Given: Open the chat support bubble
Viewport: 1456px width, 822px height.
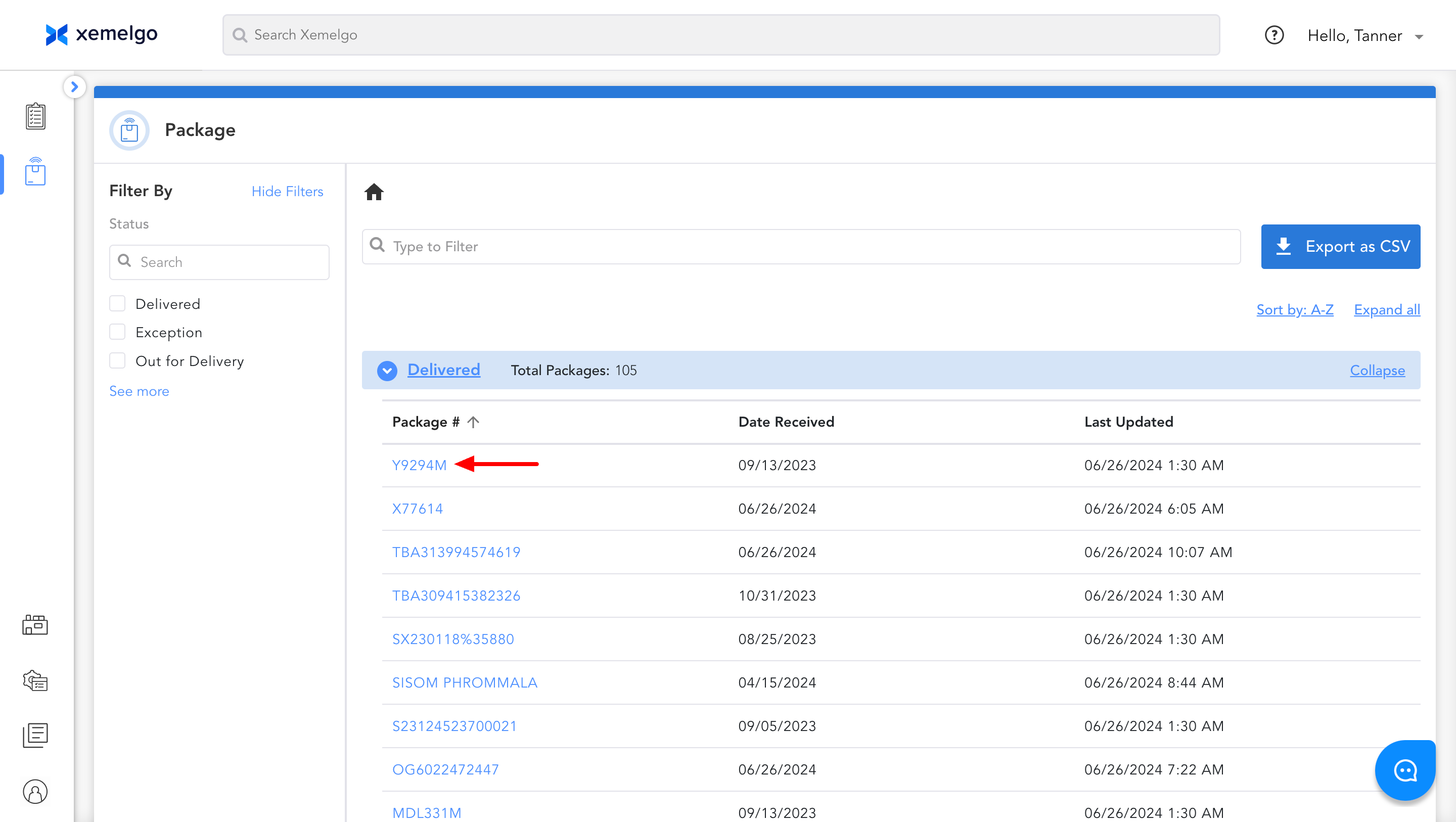Looking at the screenshot, I should point(1404,770).
